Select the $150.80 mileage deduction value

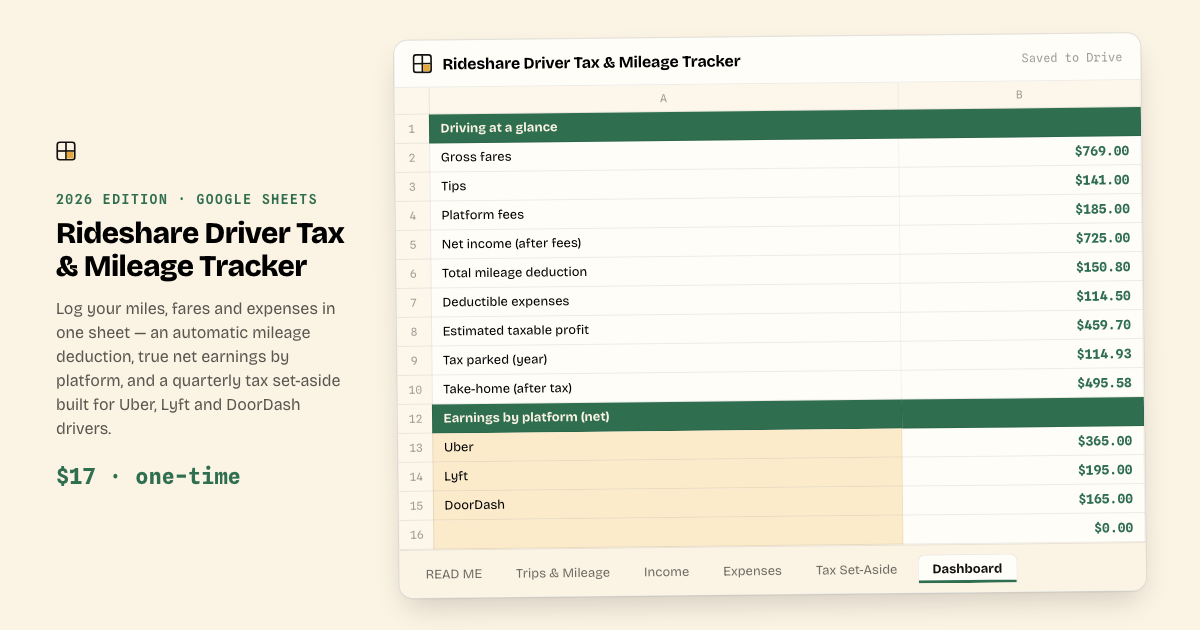point(1103,267)
